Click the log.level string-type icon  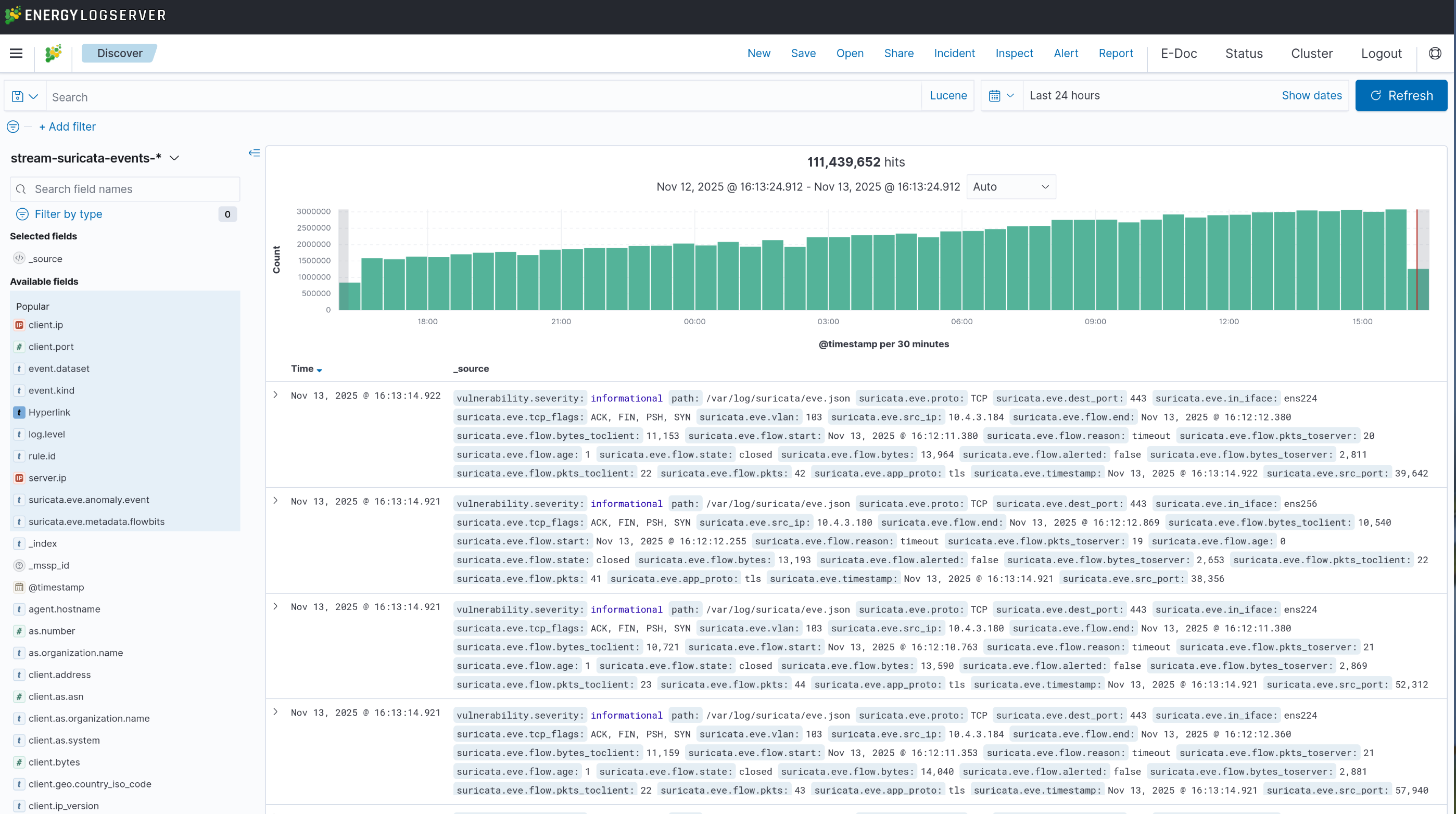tap(19, 434)
